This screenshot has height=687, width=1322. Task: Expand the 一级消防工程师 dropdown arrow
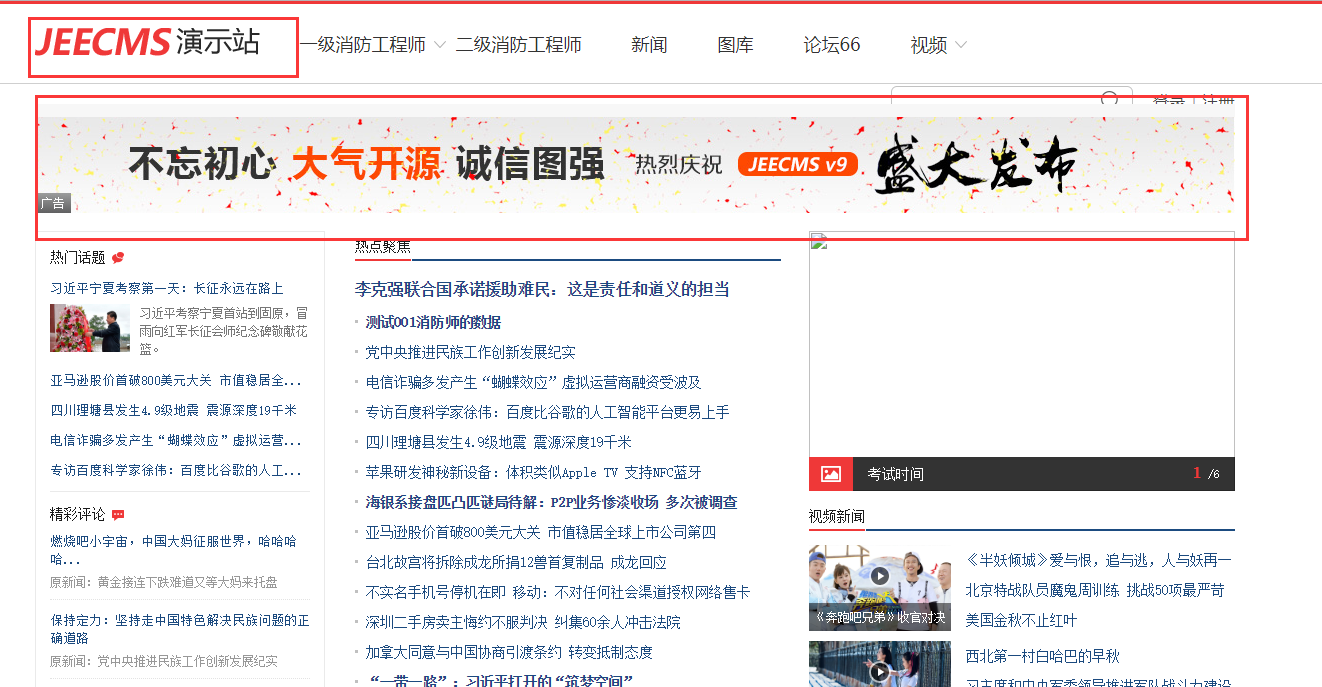[440, 45]
